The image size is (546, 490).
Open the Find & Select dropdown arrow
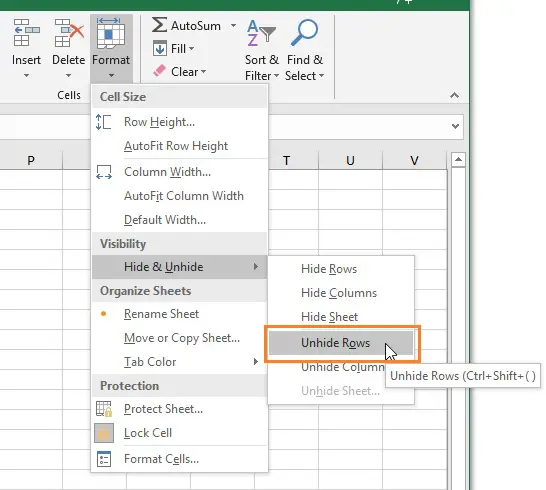[x=321, y=76]
